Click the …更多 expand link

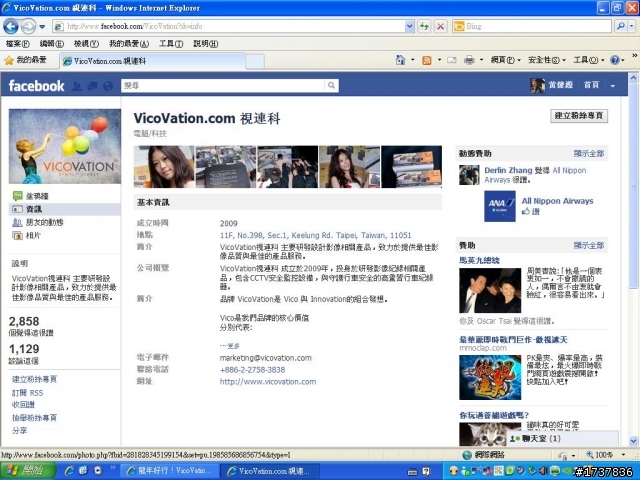pyautogui.click(x=230, y=346)
